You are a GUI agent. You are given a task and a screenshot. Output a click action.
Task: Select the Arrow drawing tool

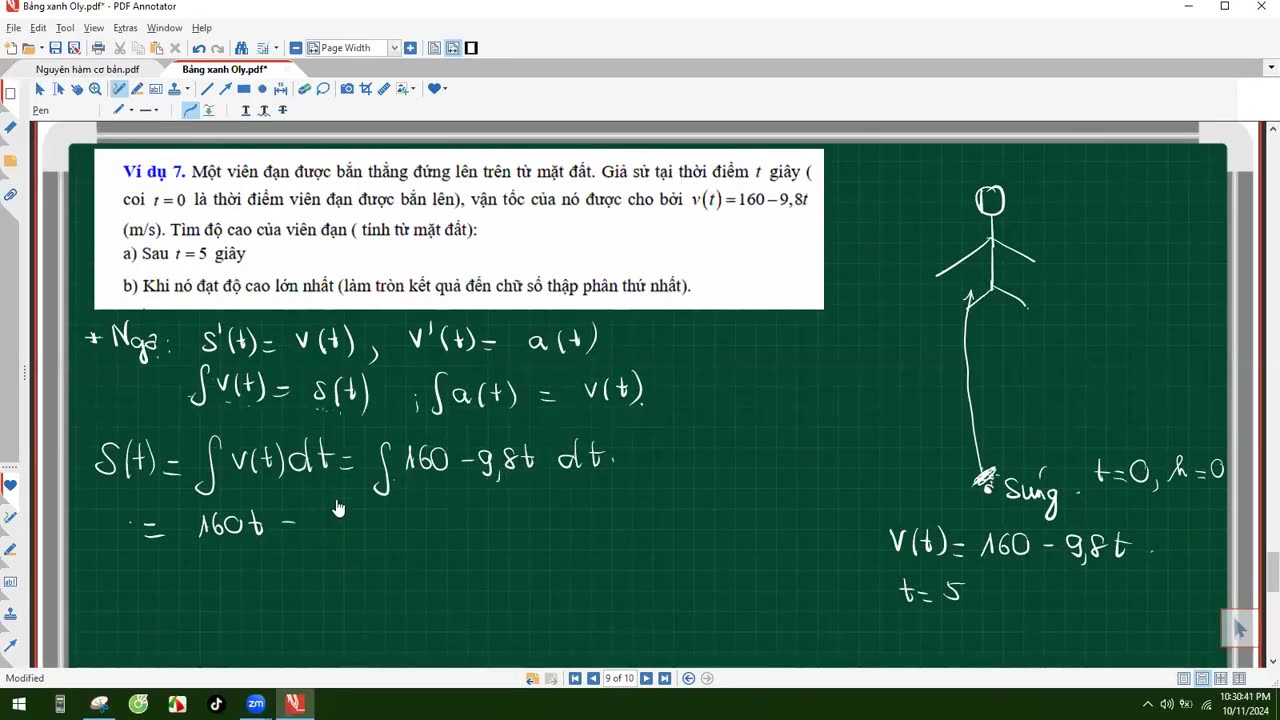click(225, 89)
